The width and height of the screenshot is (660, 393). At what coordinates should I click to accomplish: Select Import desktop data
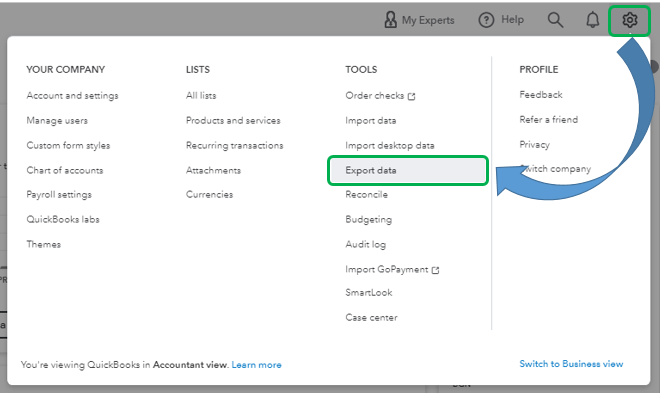coord(390,145)
